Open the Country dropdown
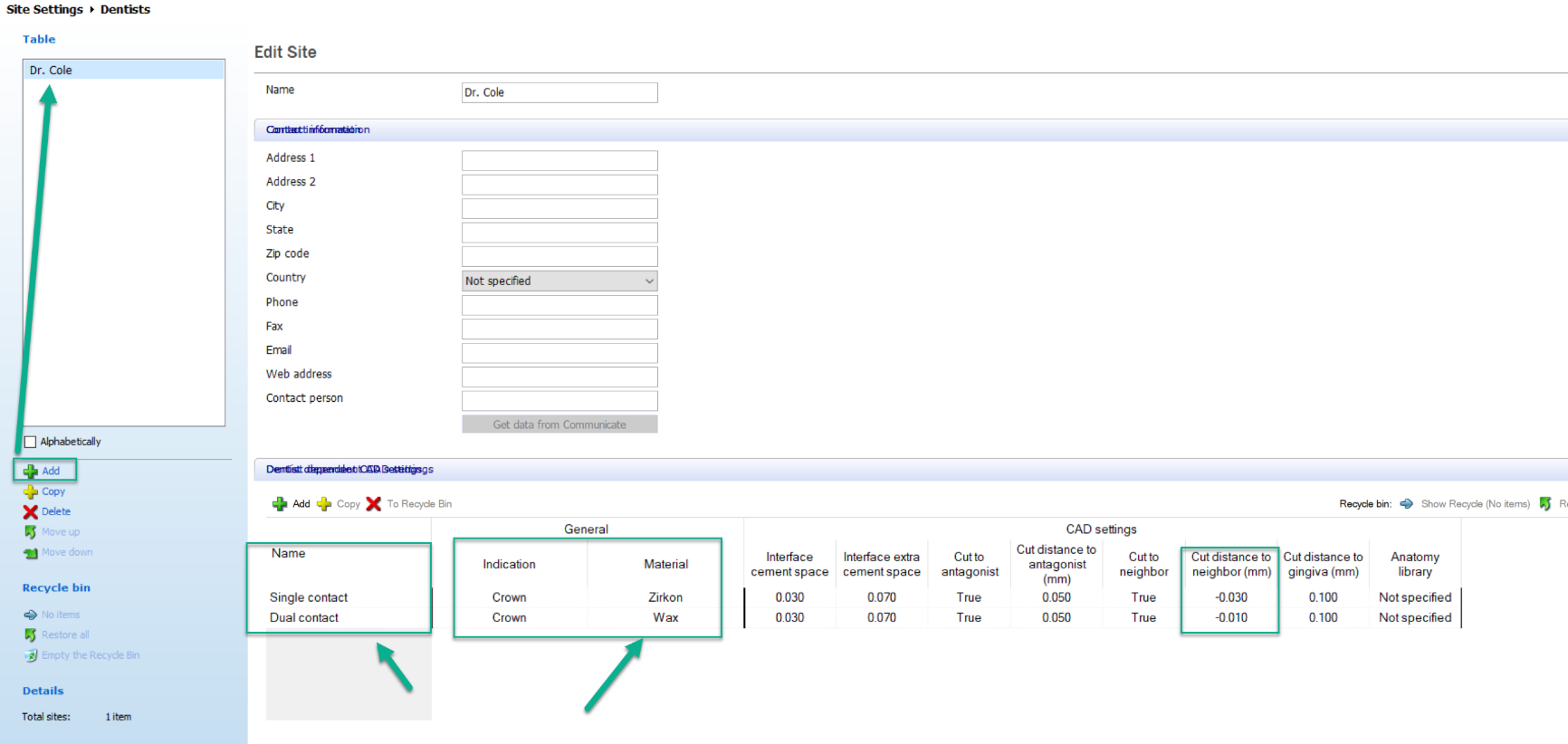The image size is (1568, 744). pos(559,281)
